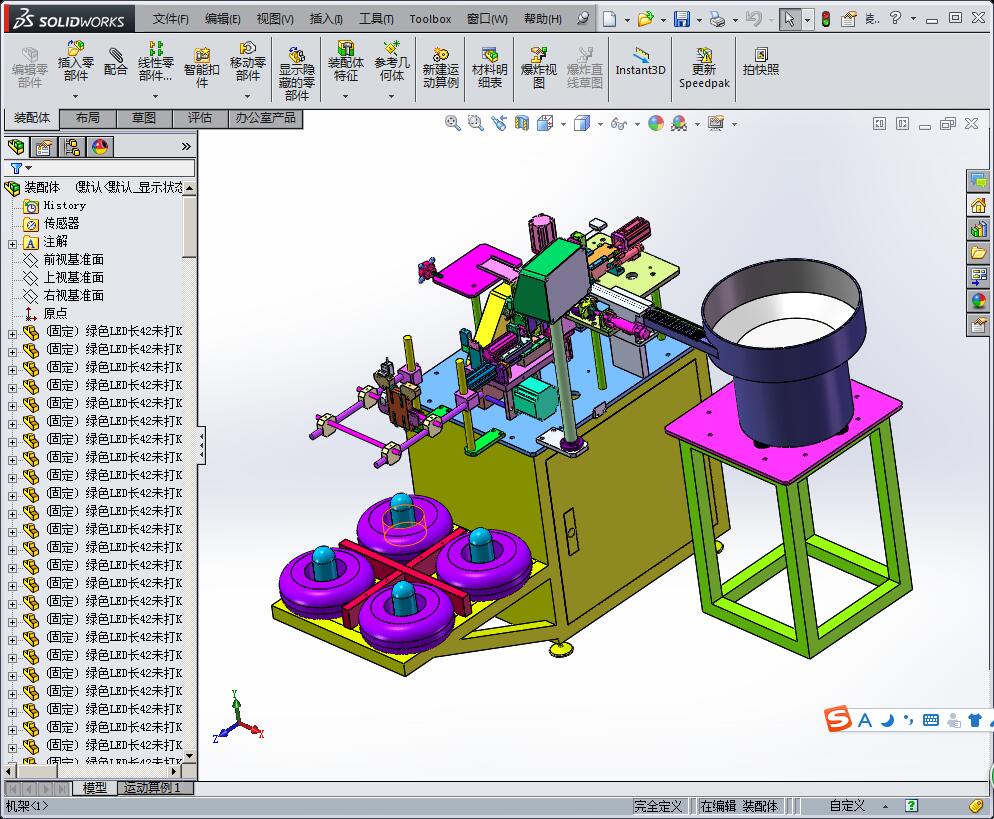Click the Design Library icon in the task pane

point(978,228)
